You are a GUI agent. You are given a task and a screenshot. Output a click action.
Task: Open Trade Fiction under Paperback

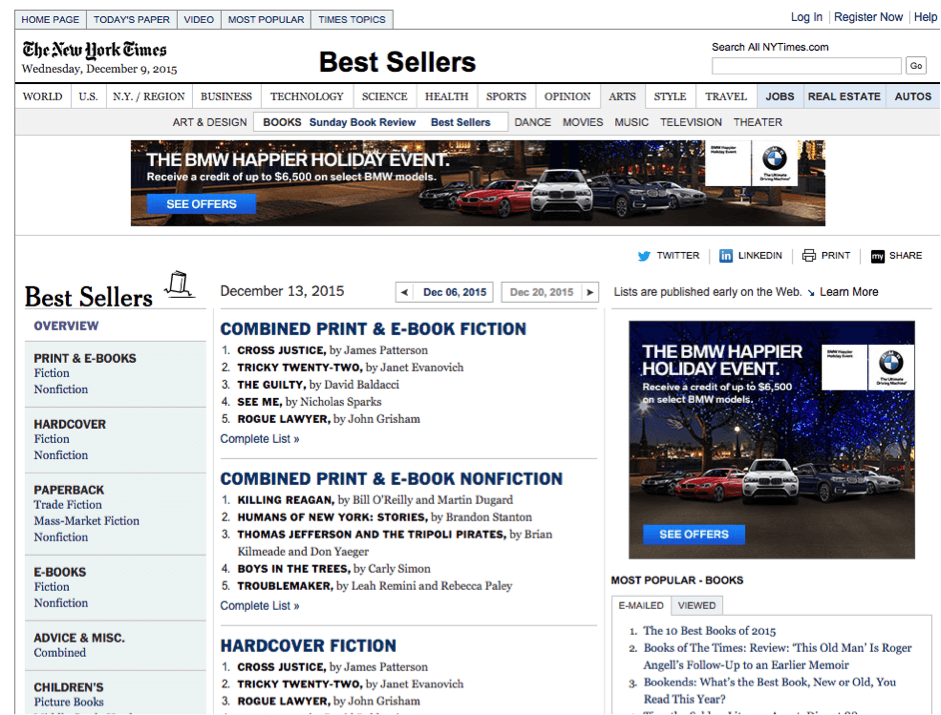[x=68, y=505]
